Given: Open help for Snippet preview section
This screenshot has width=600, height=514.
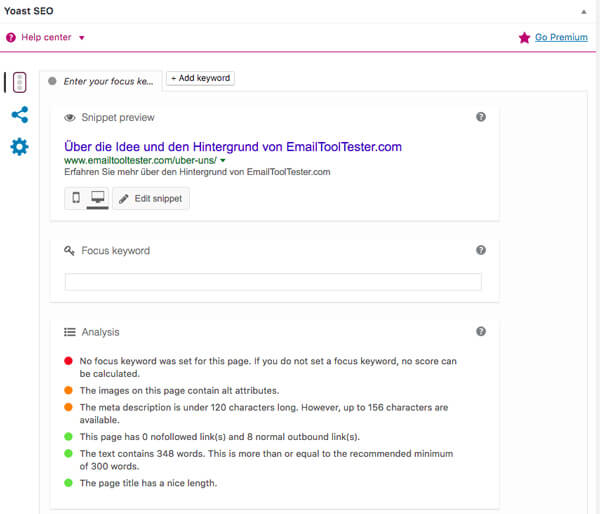Looking at the screenshot, I should coord(481,117).
